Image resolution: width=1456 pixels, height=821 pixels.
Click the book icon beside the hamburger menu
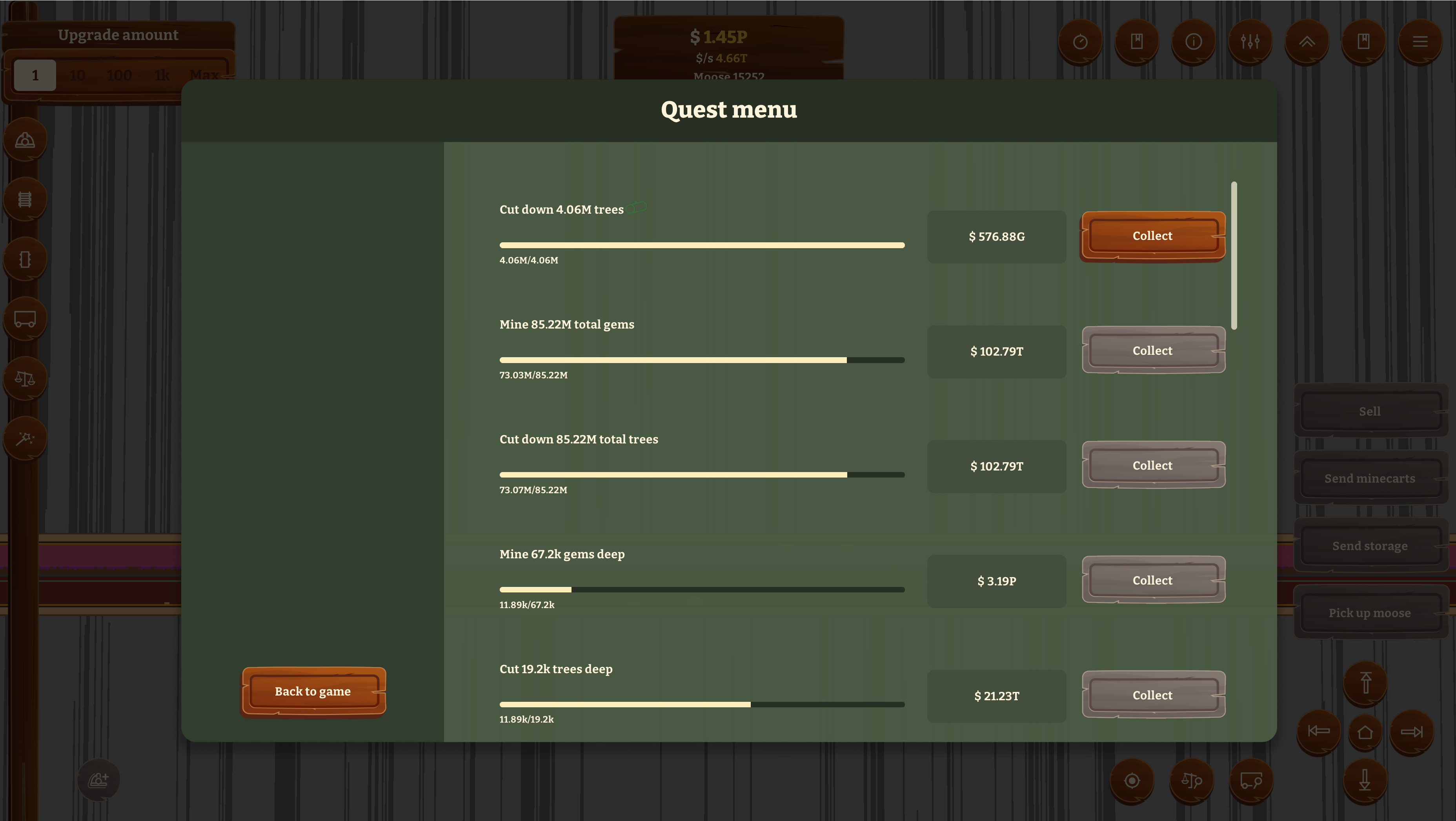coord(1363,42)
